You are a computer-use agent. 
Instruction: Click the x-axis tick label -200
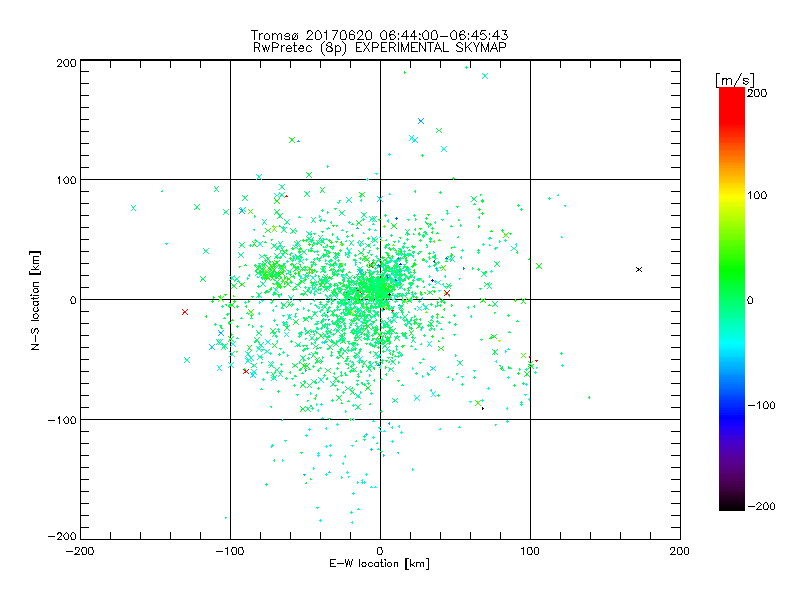click(x=80, y=551)
